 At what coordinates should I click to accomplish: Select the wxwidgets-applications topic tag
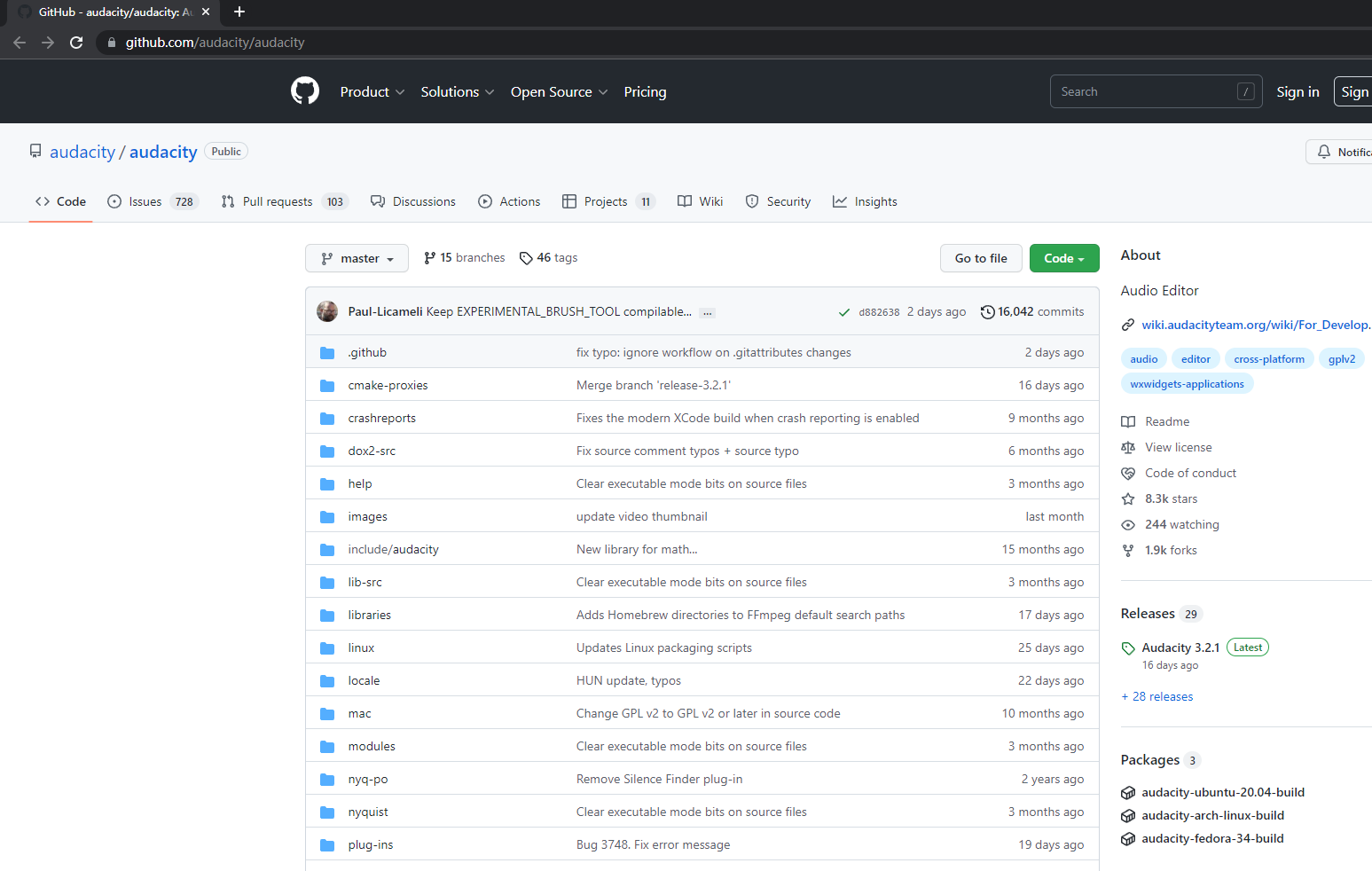click(x=1187, y=384)
